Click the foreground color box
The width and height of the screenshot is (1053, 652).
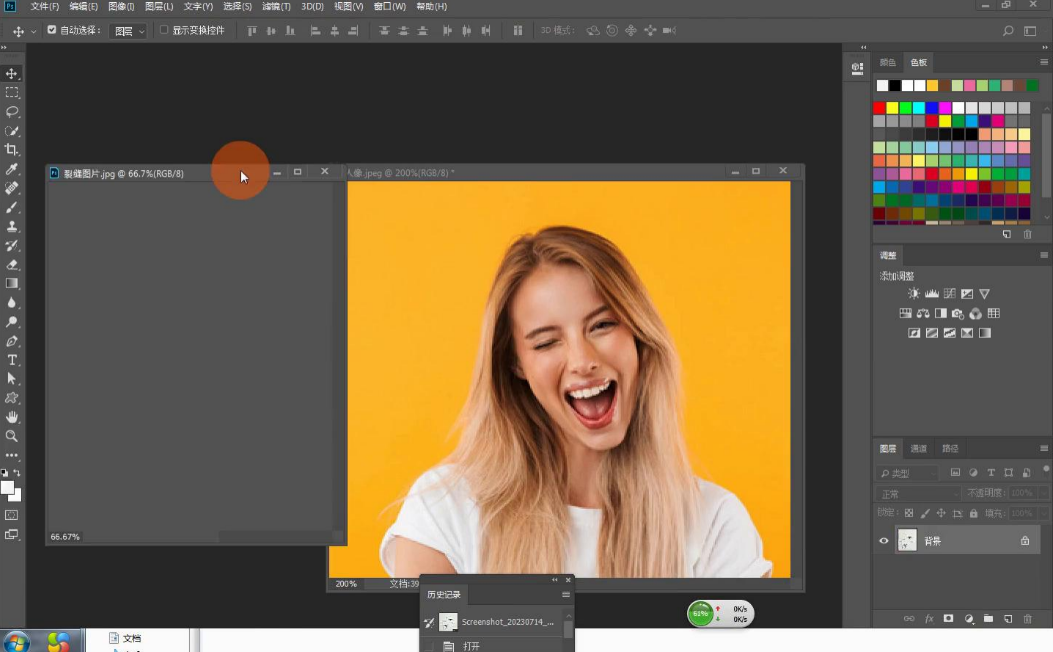(x=7, y=488)
